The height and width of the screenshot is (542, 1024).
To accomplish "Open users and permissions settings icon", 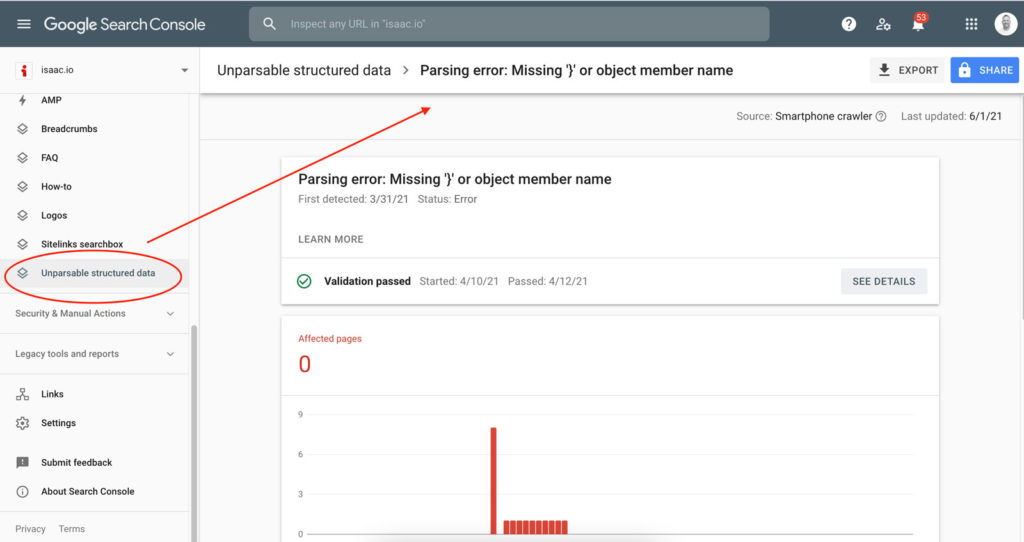I will [x=883, y=24].
